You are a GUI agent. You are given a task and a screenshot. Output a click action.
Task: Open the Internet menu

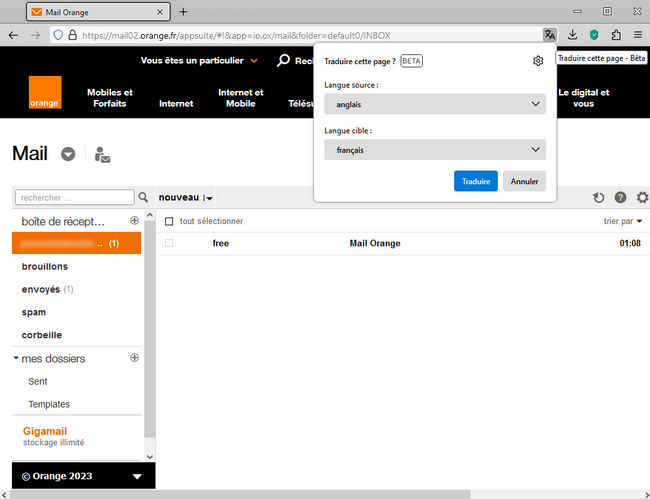point(176,104)
